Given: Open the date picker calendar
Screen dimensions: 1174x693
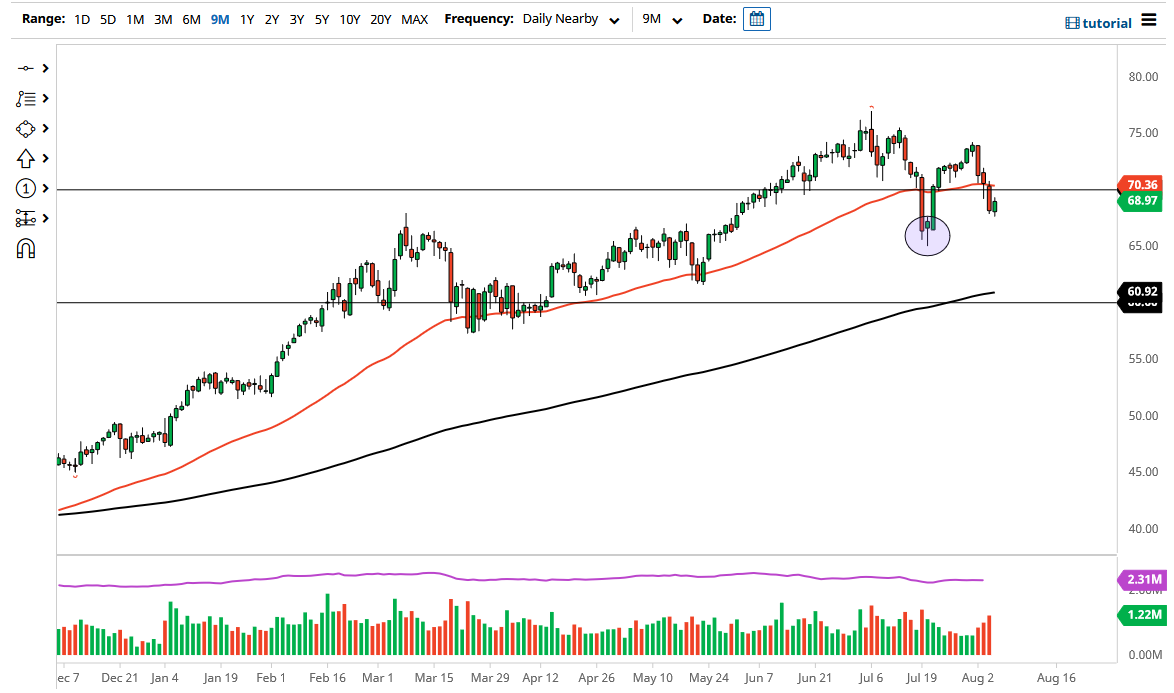Looking at the screenshot, I should click(x=757, y=19).
